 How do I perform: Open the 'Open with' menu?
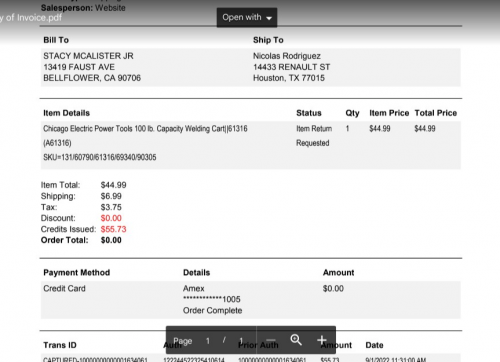(247, 17)
